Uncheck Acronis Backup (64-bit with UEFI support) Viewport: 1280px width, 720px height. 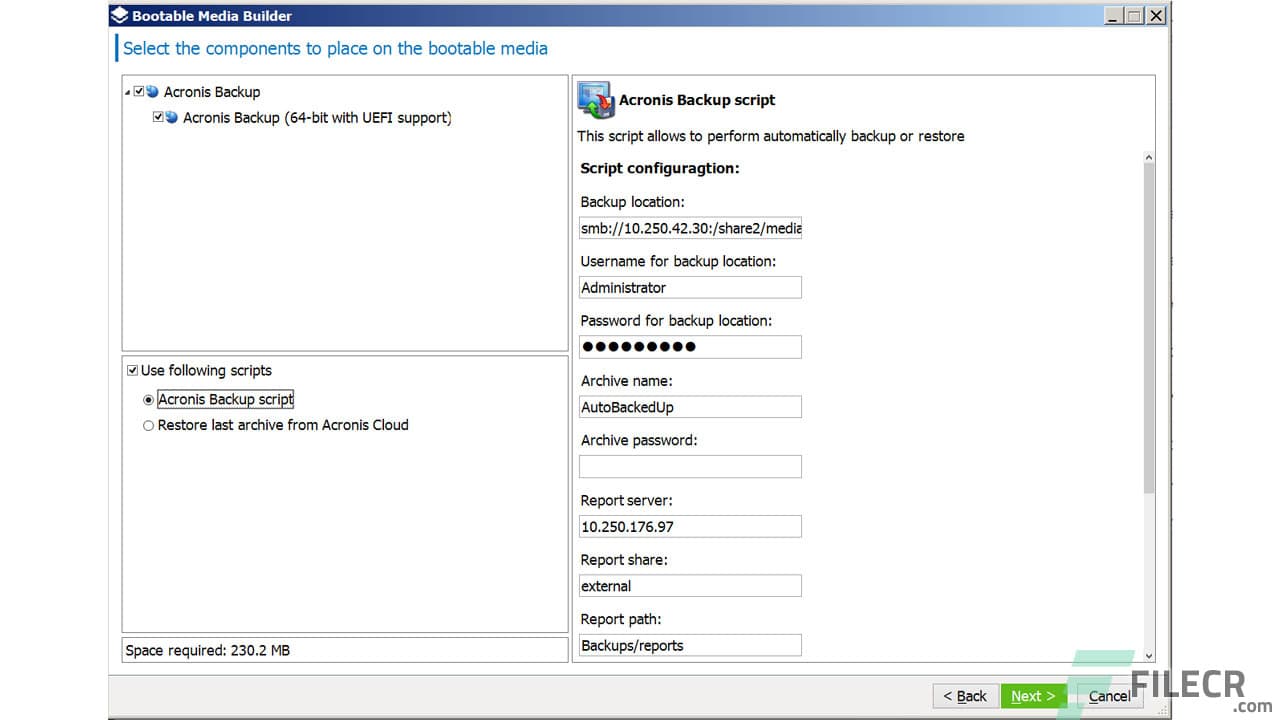pyautogui.click(x=158, y=117)
